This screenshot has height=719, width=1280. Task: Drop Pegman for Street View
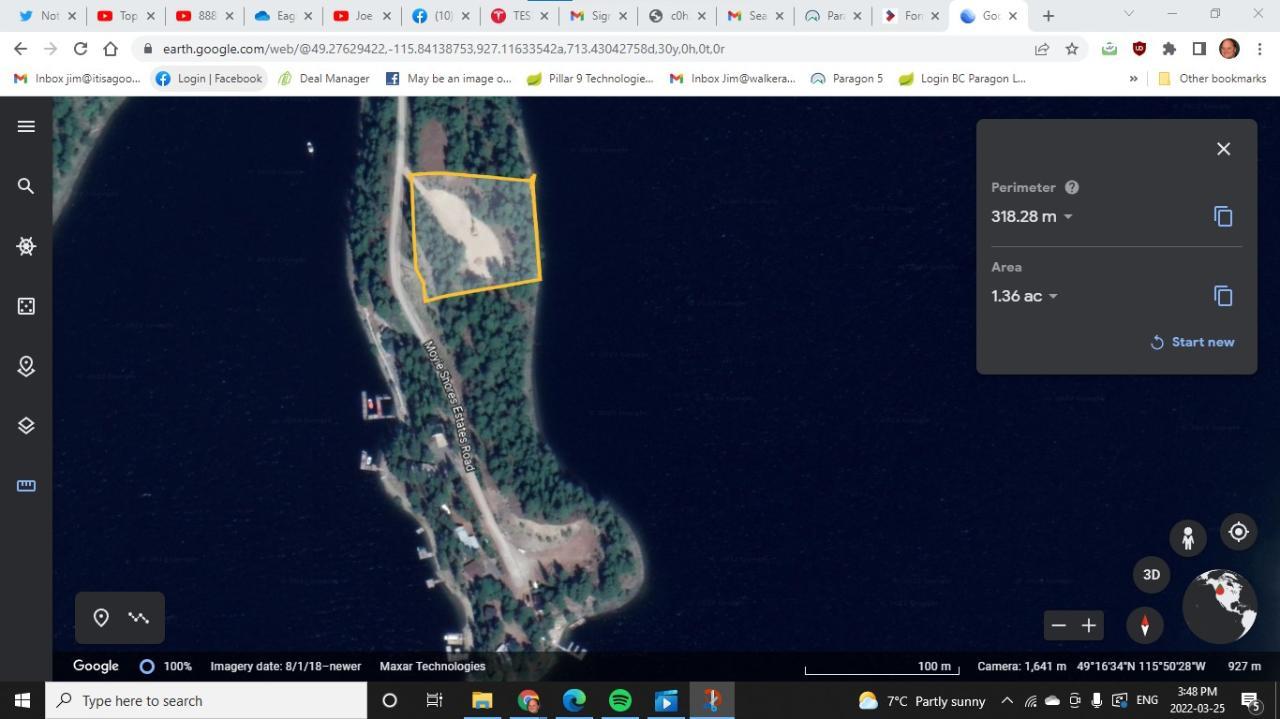(x=1188, y=538)
